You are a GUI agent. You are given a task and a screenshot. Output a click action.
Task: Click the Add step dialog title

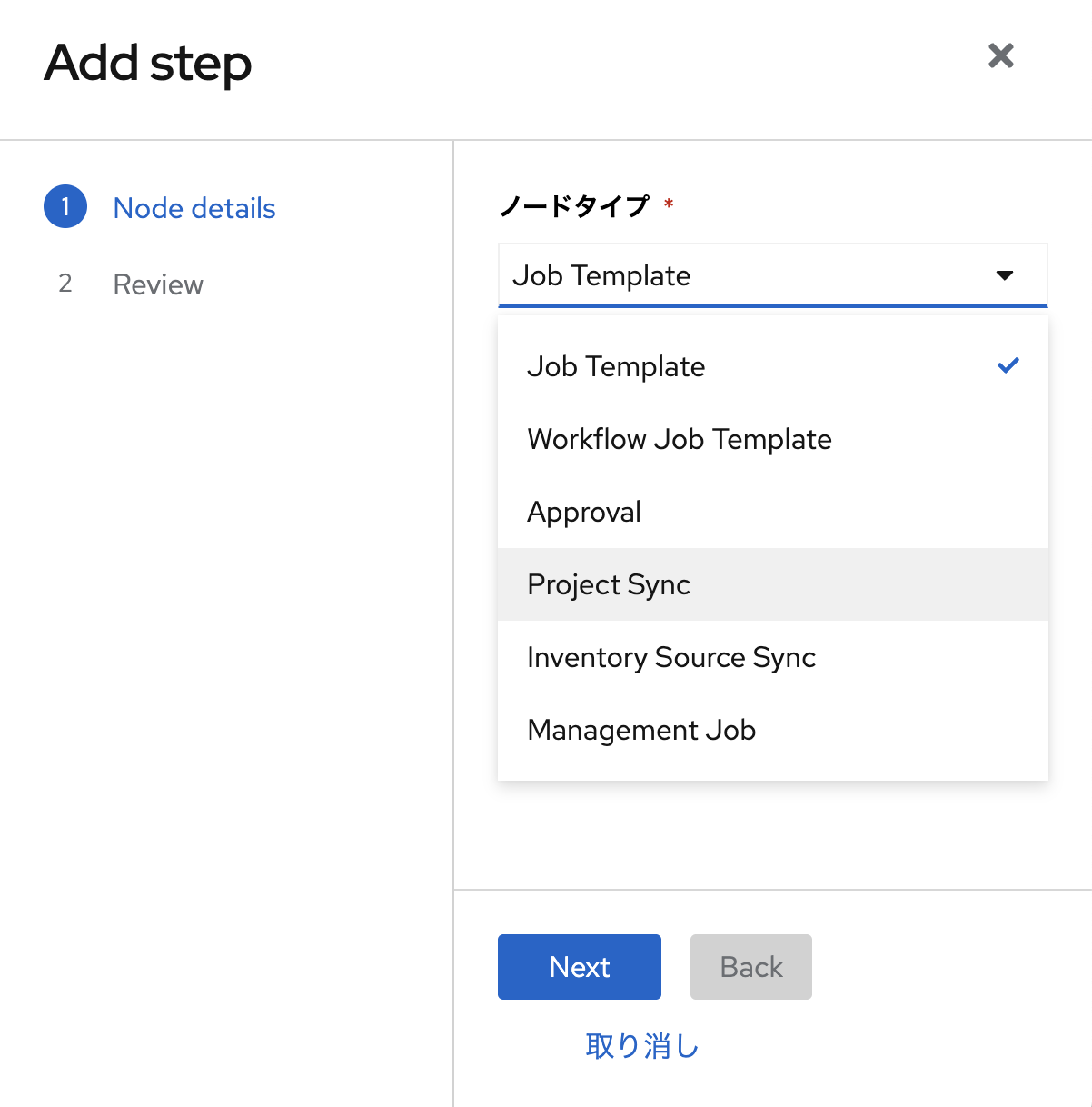[x=148, y=64]
